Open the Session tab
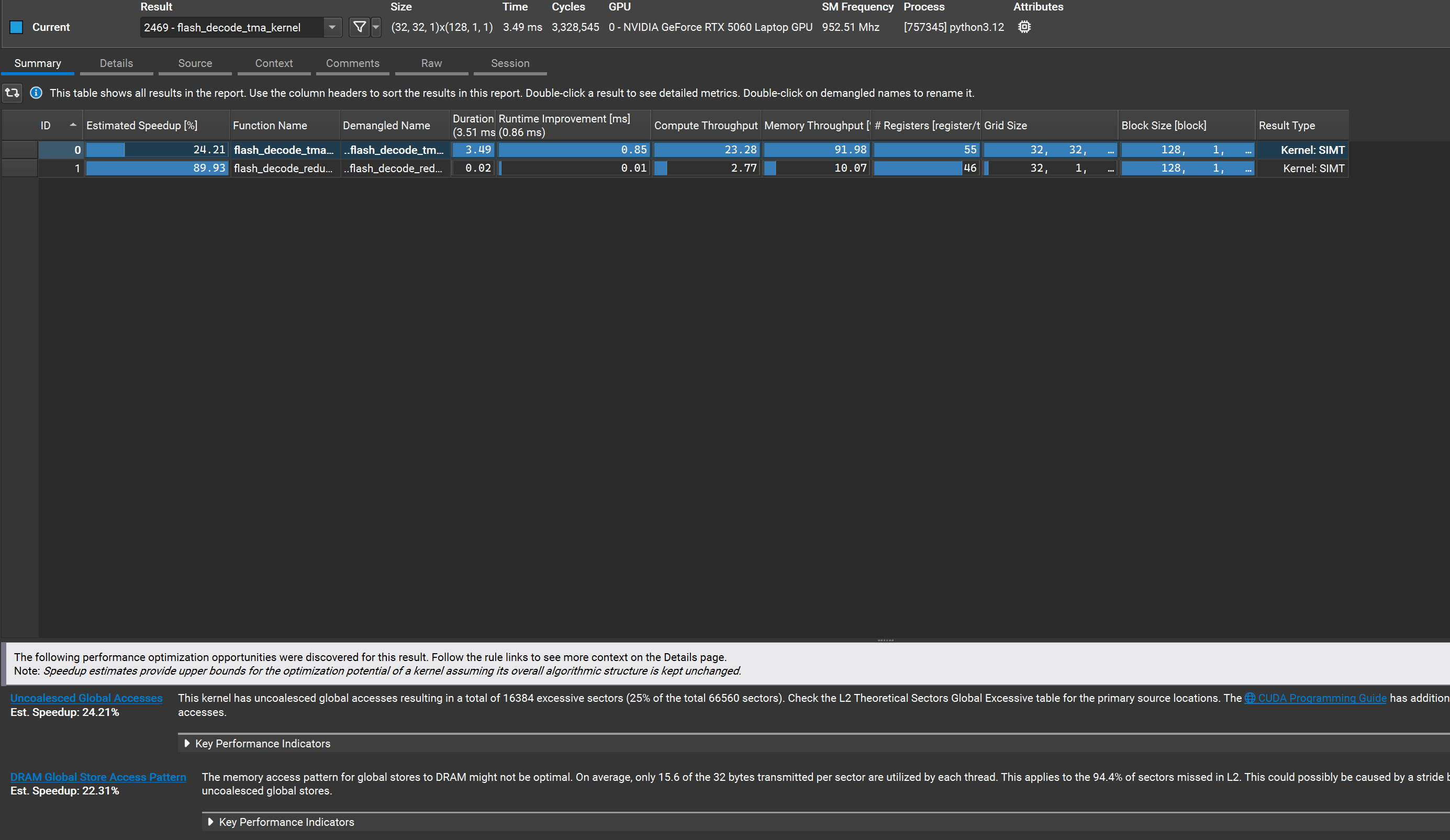Viewport: 1450px width, 840px height. [510, 63]
